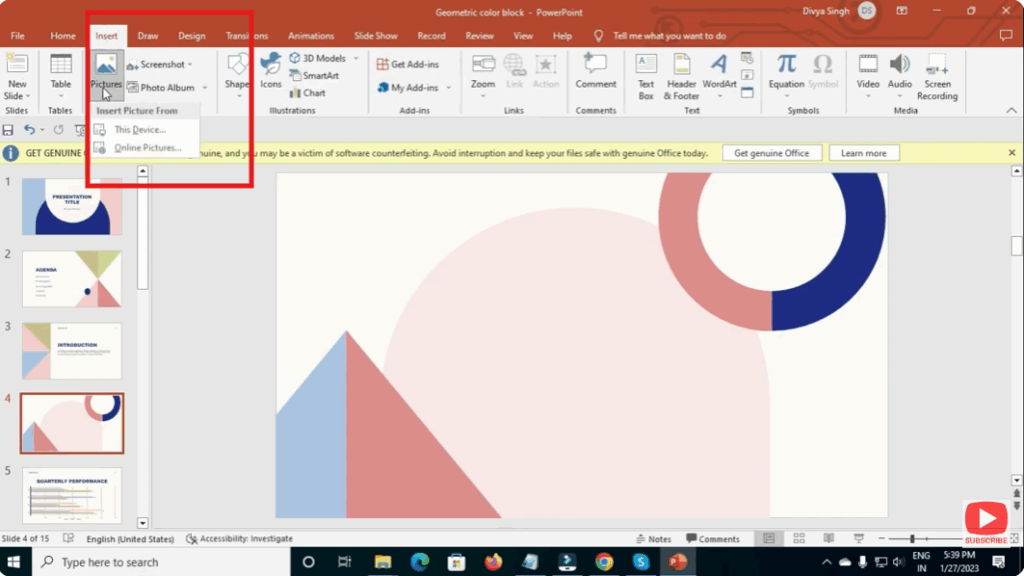Open Header & Footer settings
Image resolution: width=1024 pixels, height=576 pixels.
(682, 77)
